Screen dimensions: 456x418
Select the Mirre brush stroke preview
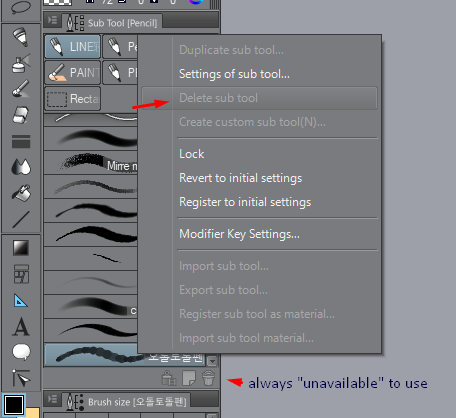pos(91,162)
